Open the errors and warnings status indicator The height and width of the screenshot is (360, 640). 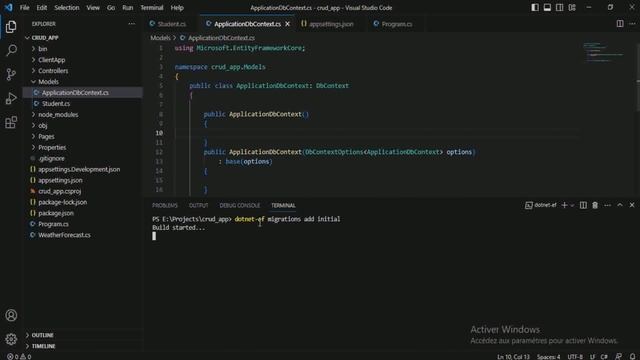[x=19, y=356]
